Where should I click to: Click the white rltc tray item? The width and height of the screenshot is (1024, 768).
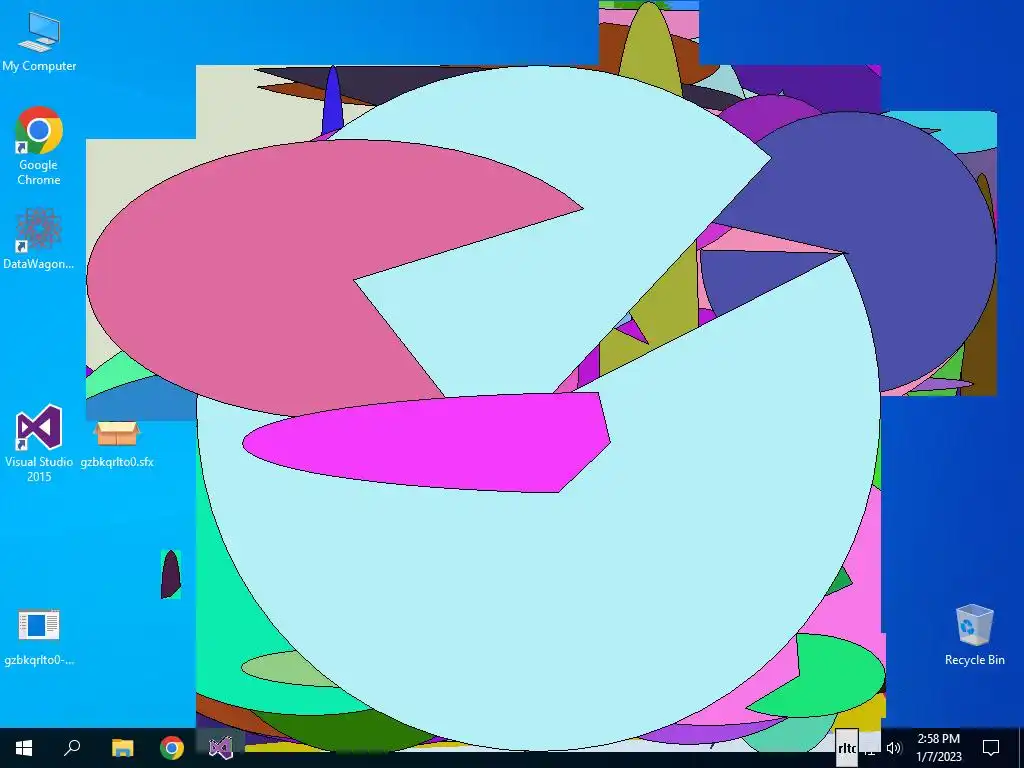click(x=847, y=748)
